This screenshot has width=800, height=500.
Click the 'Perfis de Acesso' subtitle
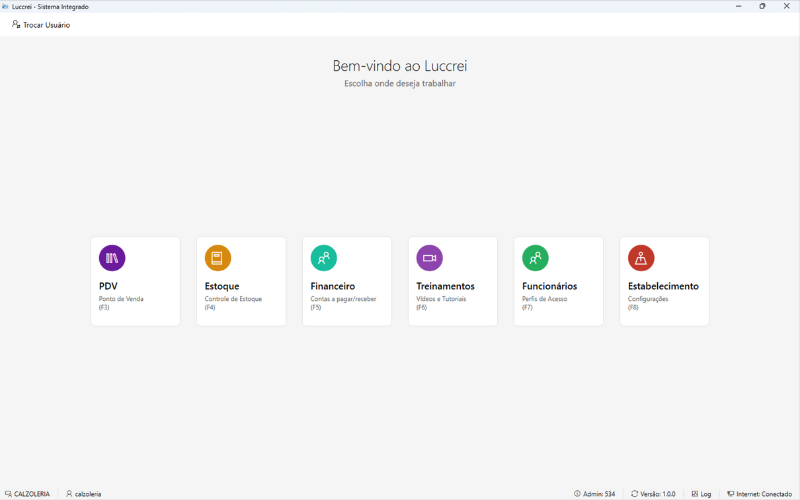click(x=544, y=299)
